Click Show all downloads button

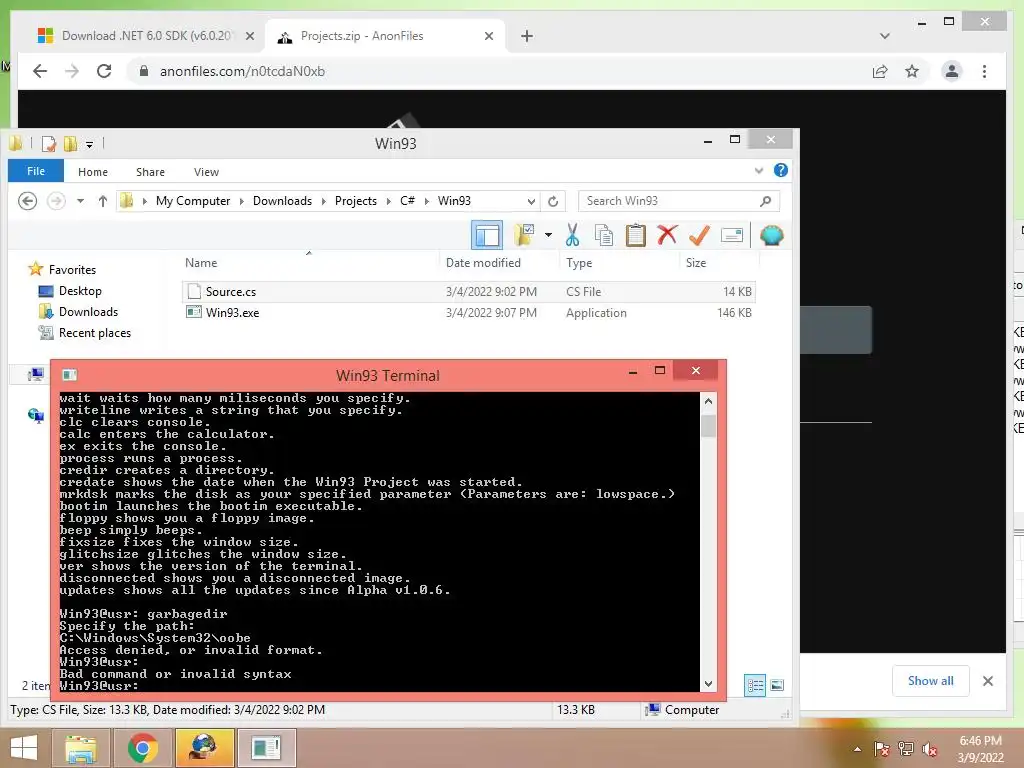coord(931,681)
